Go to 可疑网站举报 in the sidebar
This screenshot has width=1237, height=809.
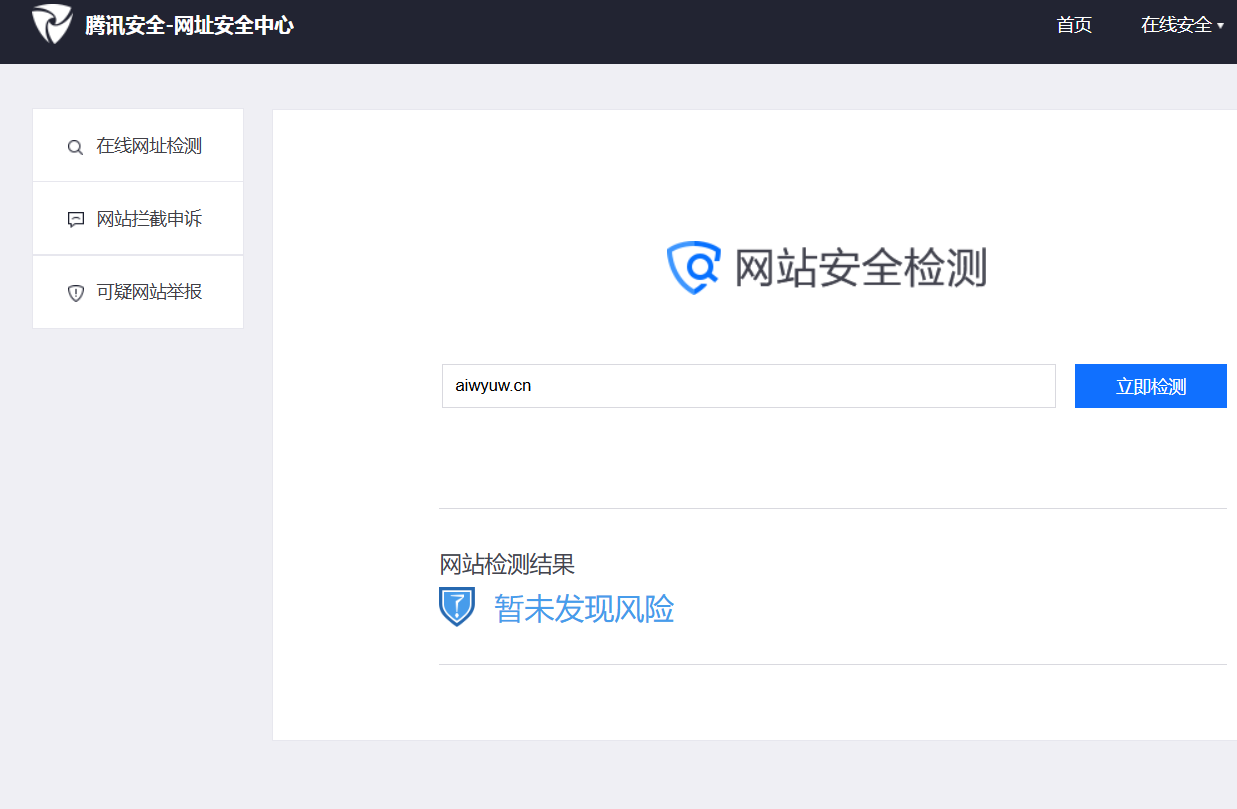(x=138, y=292)
